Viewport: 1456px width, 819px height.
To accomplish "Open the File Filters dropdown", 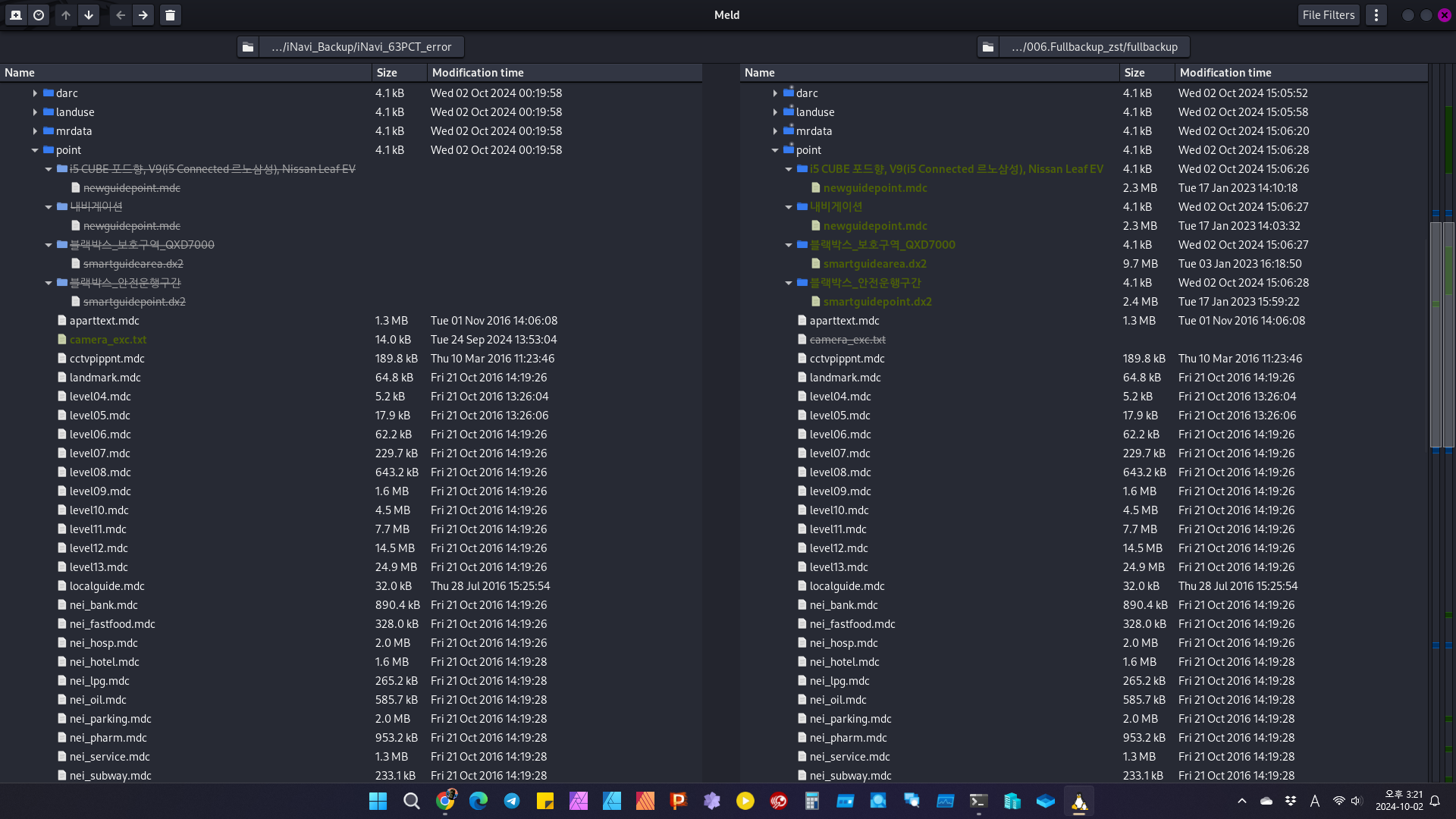I will point(1328,15).
